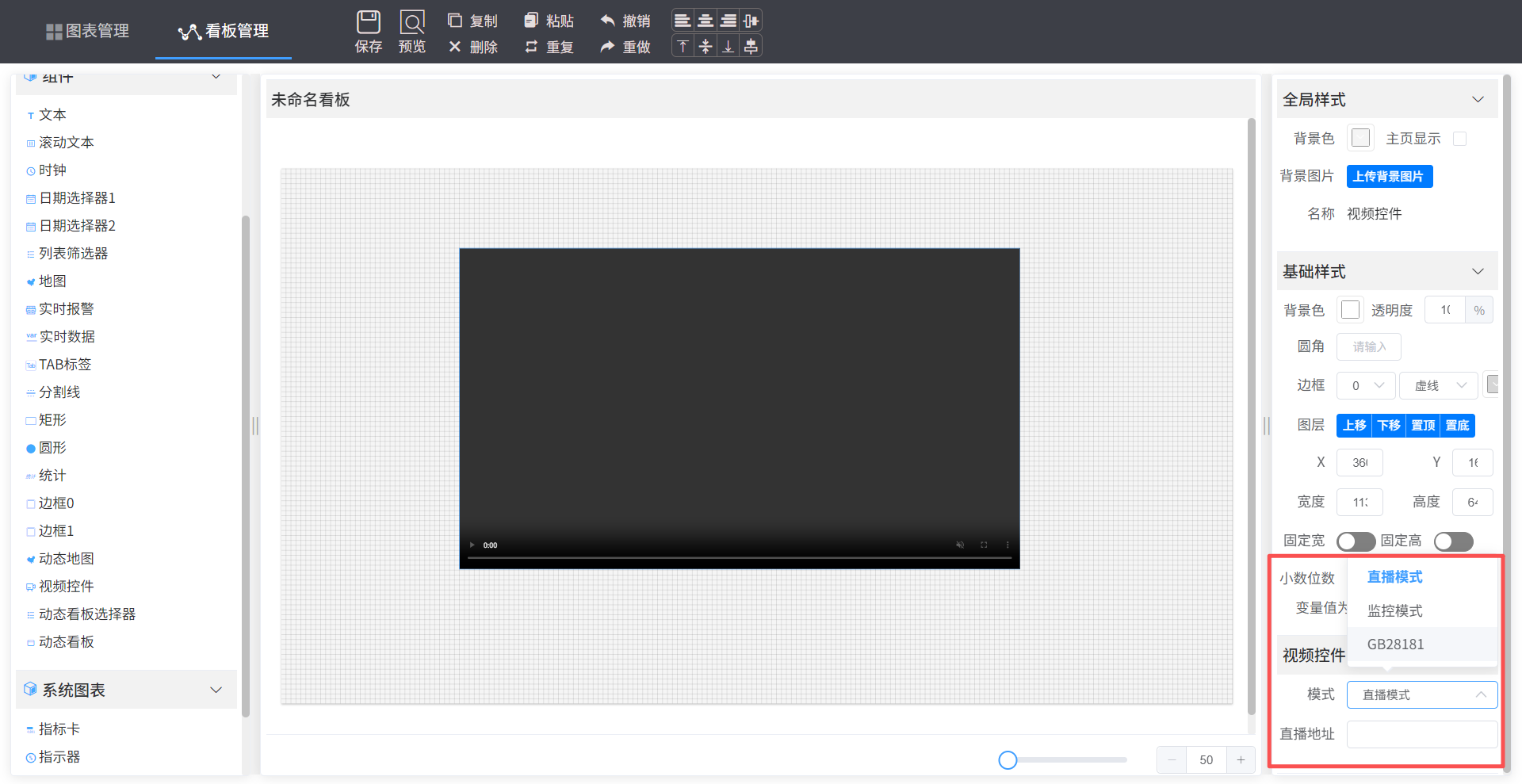Open the 预览 (preview) tool
Screen dimensions: 1522x784
412,22
